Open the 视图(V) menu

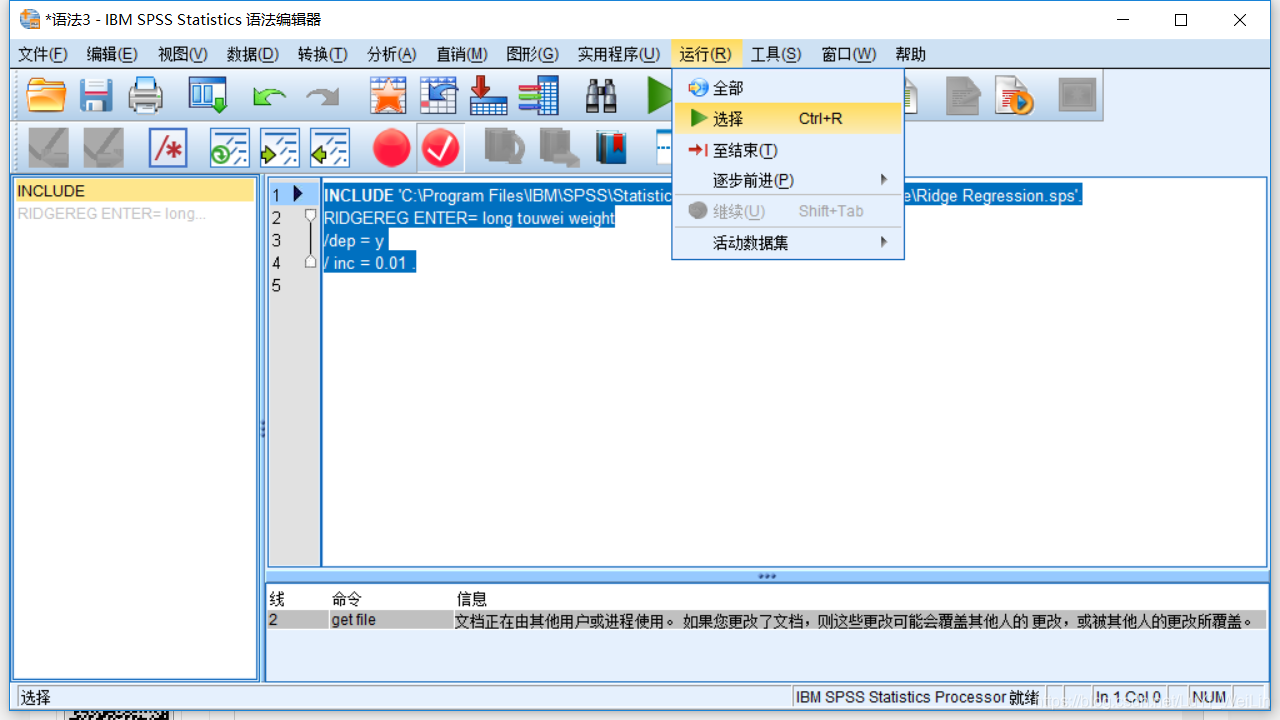point(182,54)
